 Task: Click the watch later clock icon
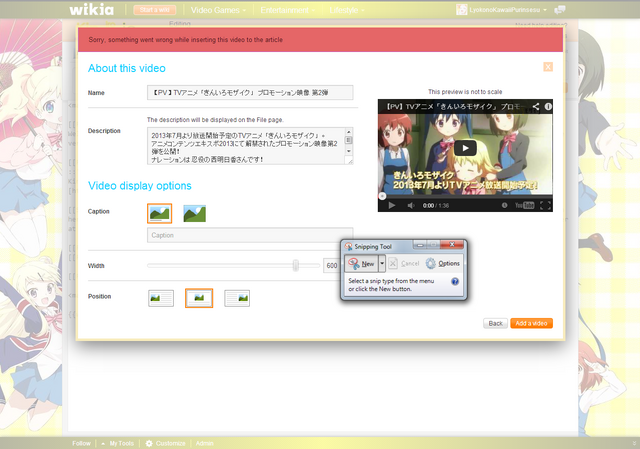point(504,205)
